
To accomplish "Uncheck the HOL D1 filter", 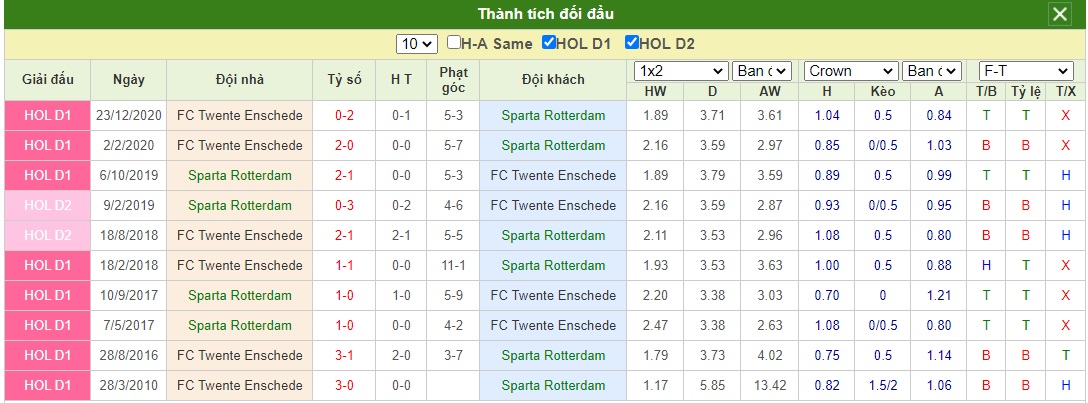I will coord(549,43).
